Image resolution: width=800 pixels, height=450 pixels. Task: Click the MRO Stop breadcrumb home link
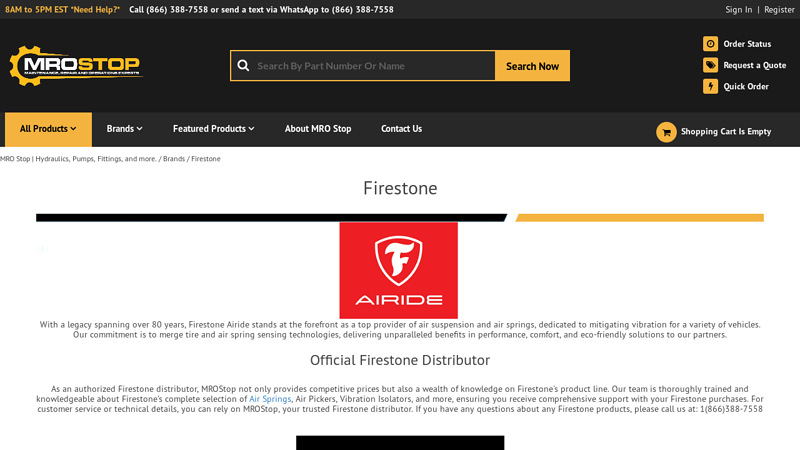[78, 159]
